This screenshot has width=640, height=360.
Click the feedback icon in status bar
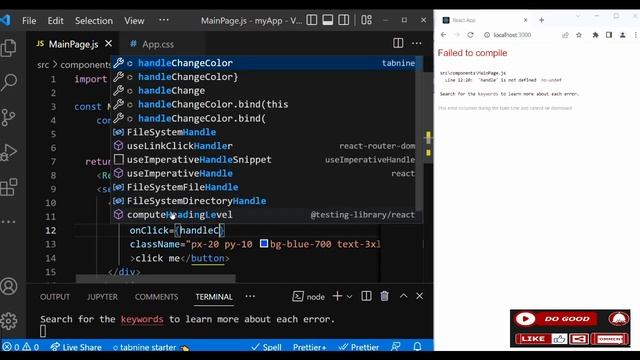(396, 347)
